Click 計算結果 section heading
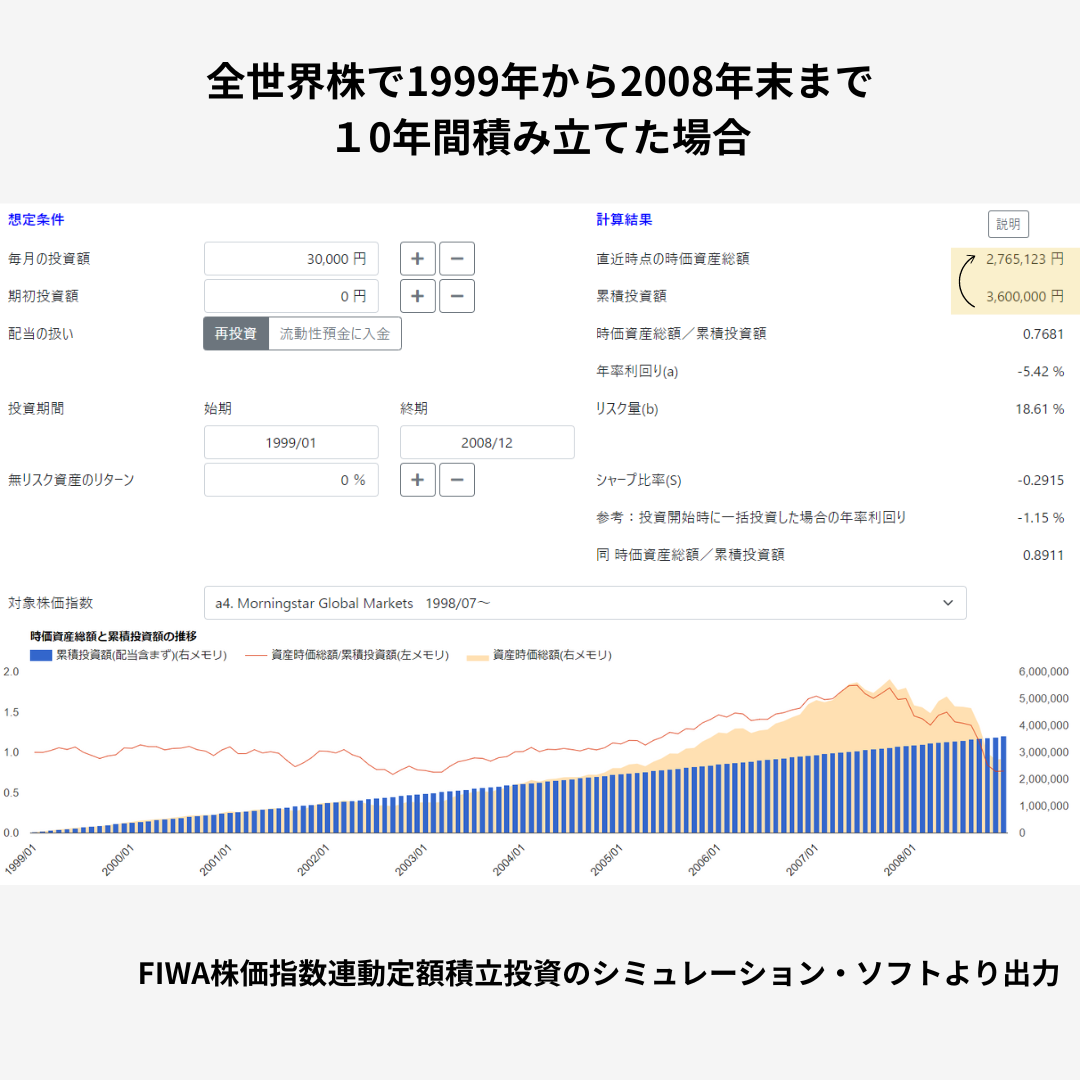 [x=624, y=220]
